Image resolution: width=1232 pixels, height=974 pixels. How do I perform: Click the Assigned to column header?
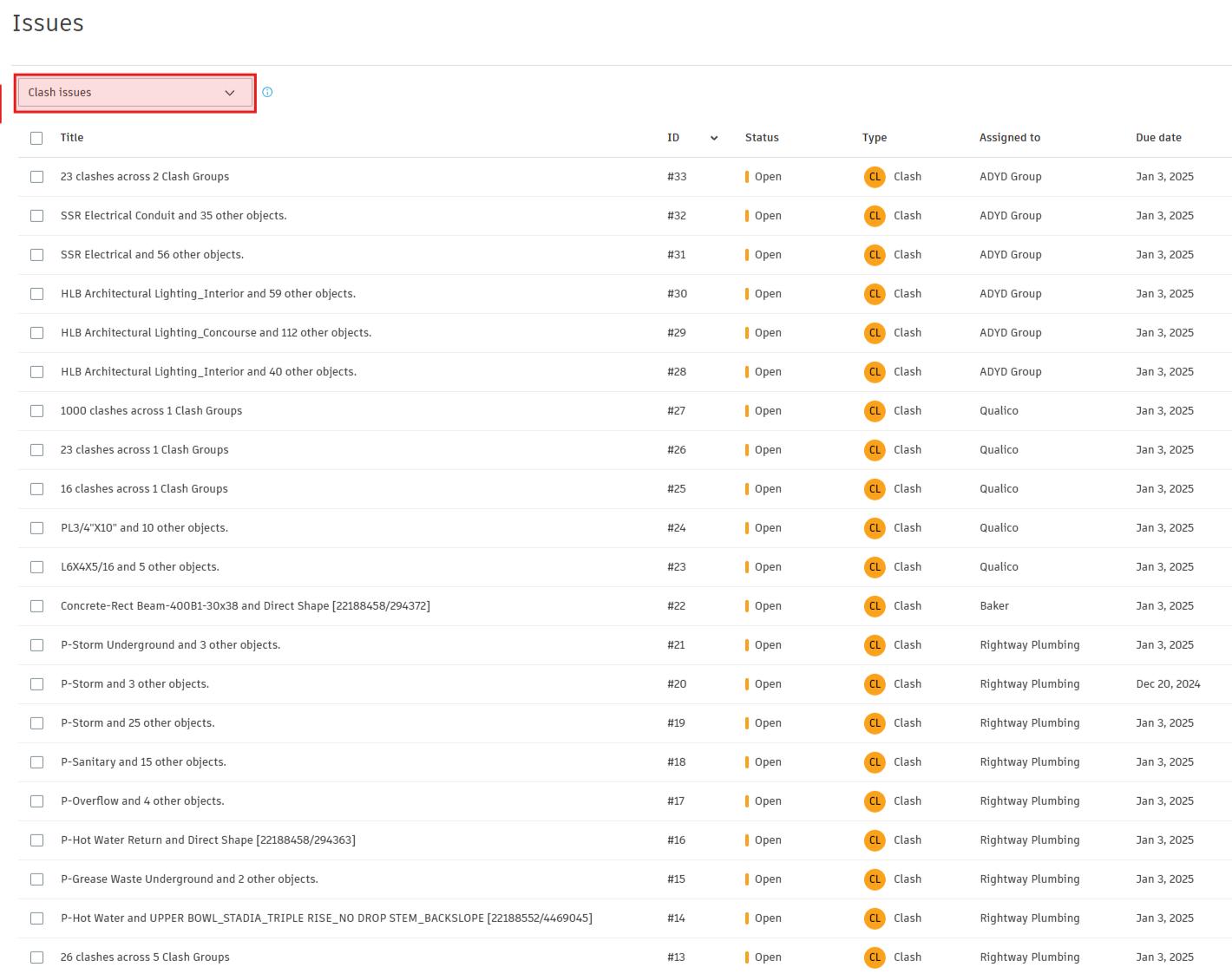(x=1009, y=138)
